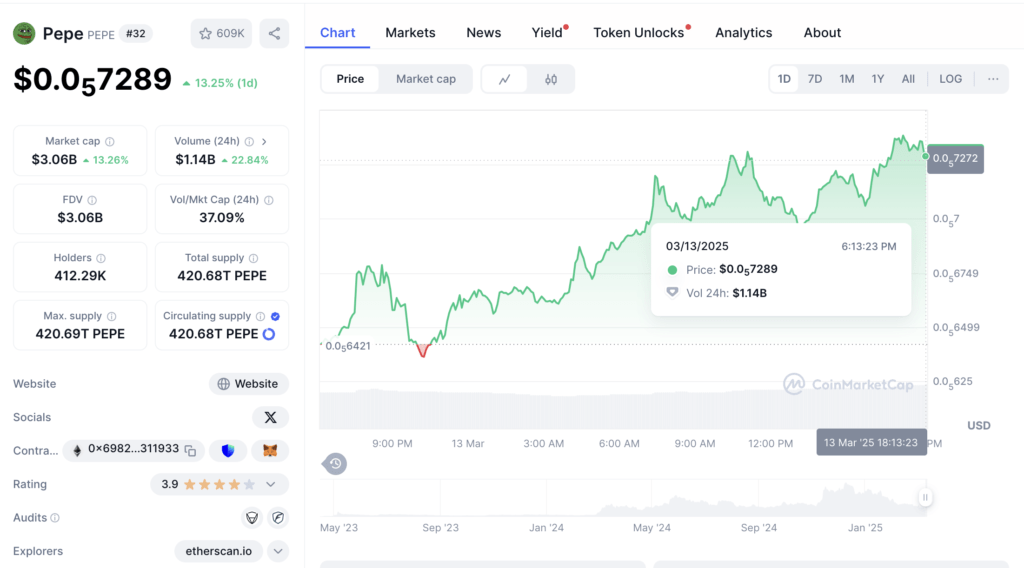Click the Holders count 412.29K
1024x568 pixels.
(80, 276)
